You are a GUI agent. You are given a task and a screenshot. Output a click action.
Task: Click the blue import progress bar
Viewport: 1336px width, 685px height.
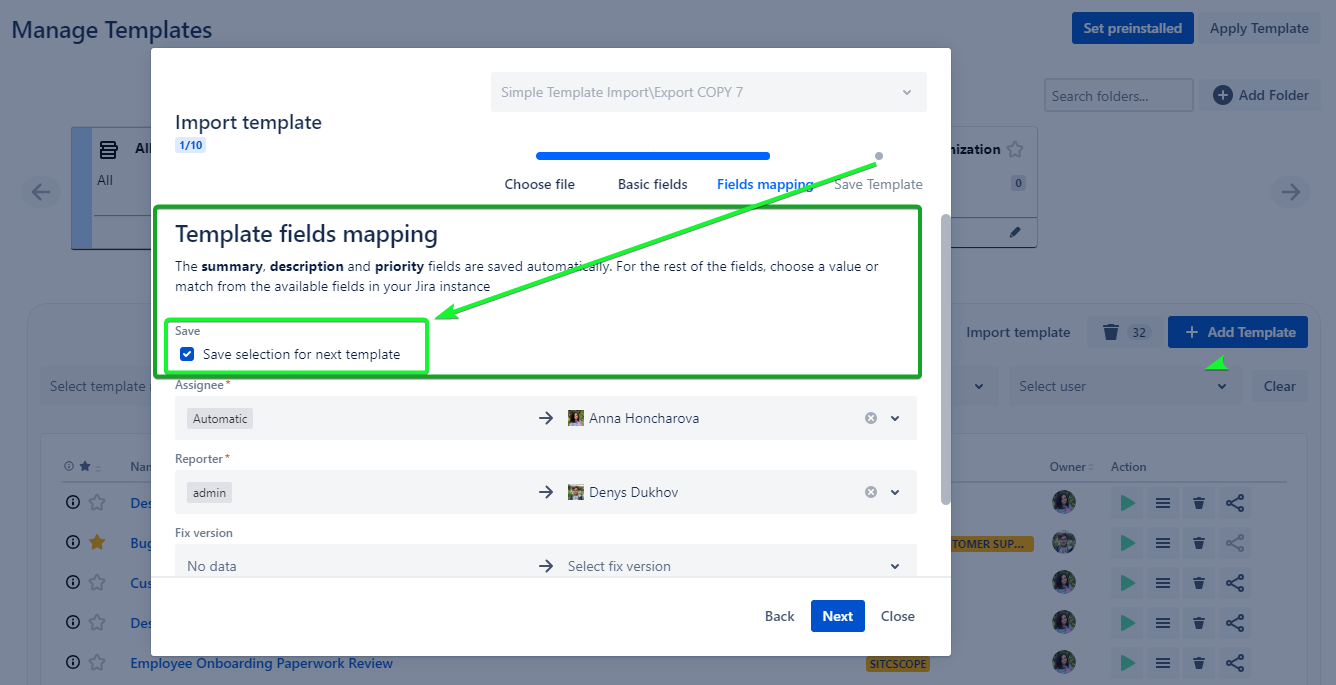652,156
